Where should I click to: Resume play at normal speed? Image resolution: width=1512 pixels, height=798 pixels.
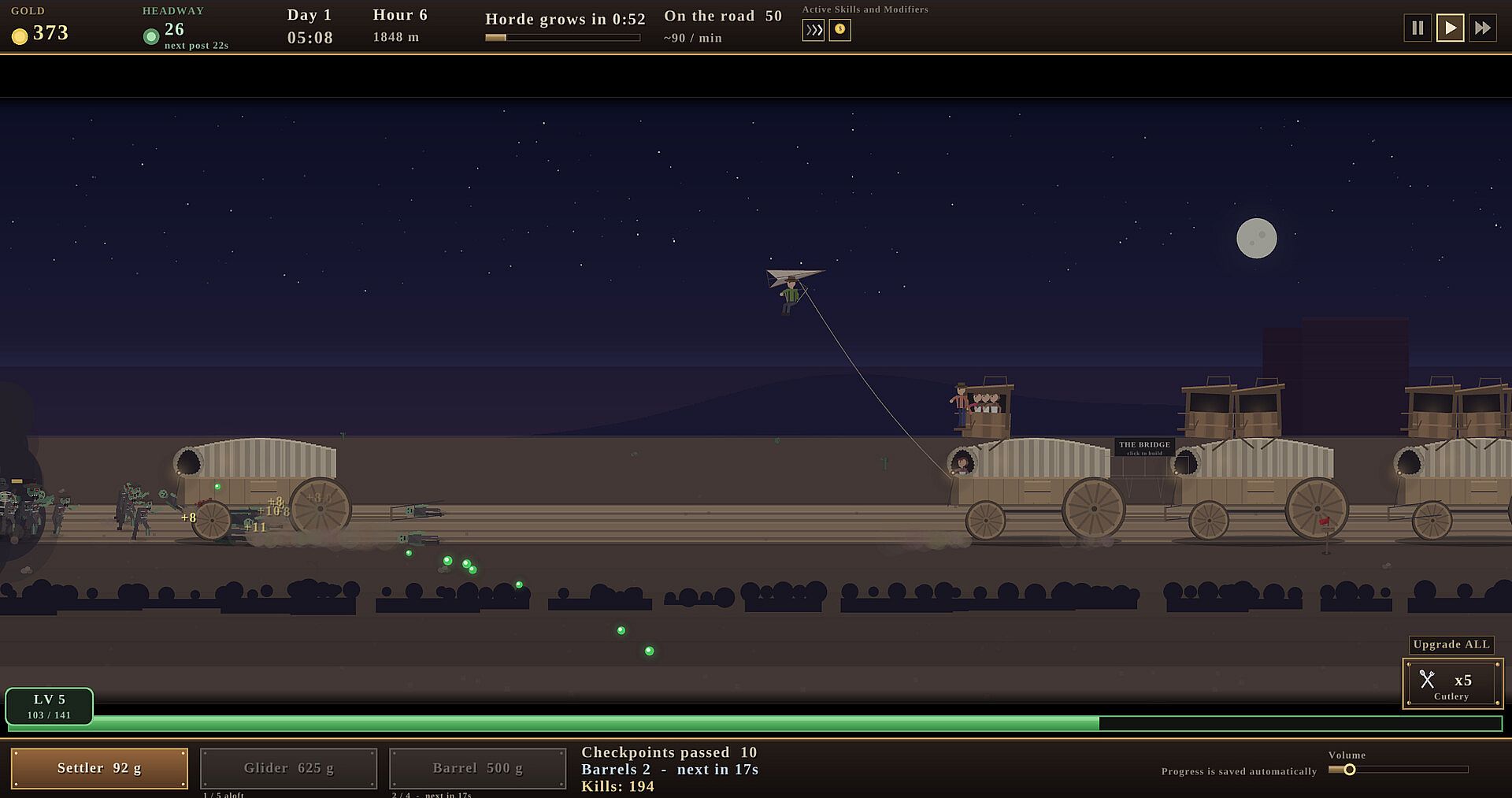pyautogui.click(x=1450, y=28)
